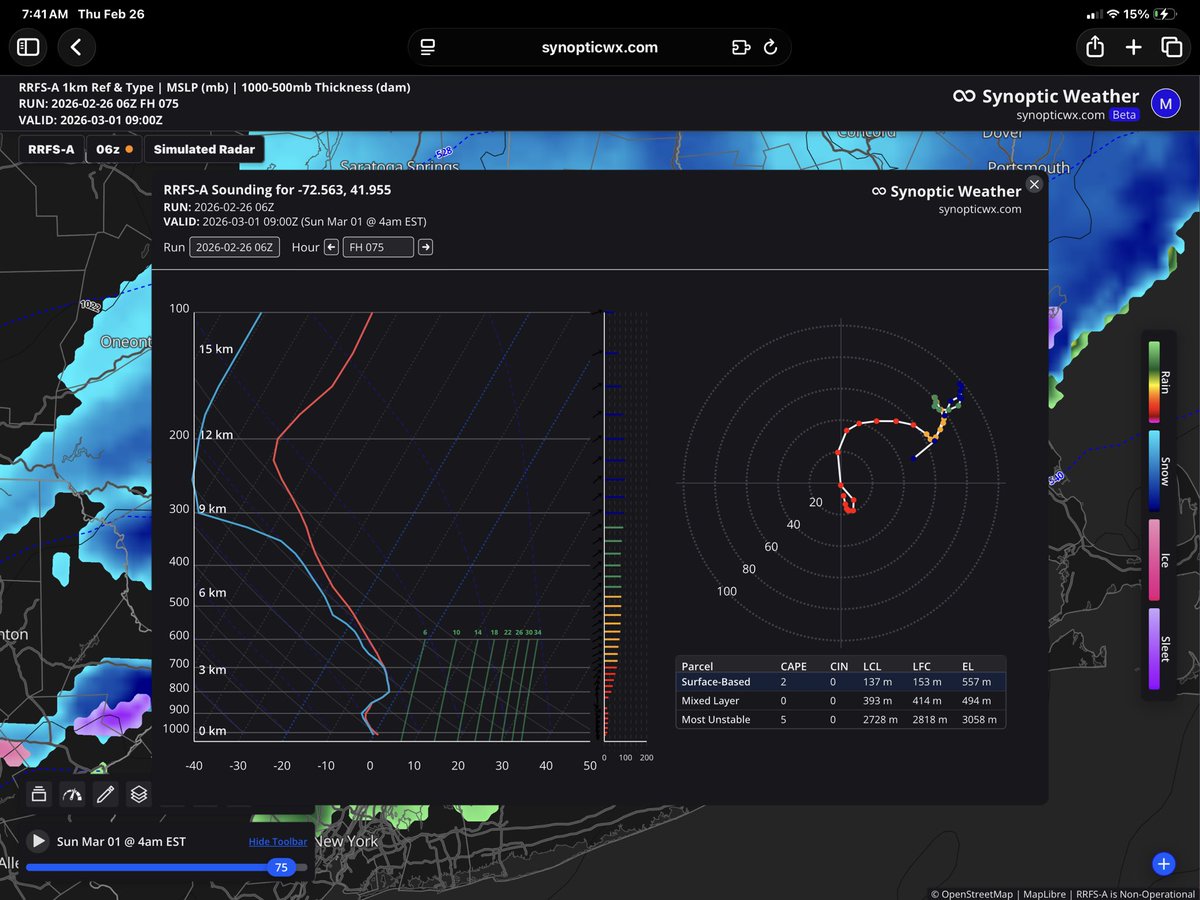This screenshot has height=900, width=1200.
Task: Click the 12 km altitude label
Action: tap(218, 434)
